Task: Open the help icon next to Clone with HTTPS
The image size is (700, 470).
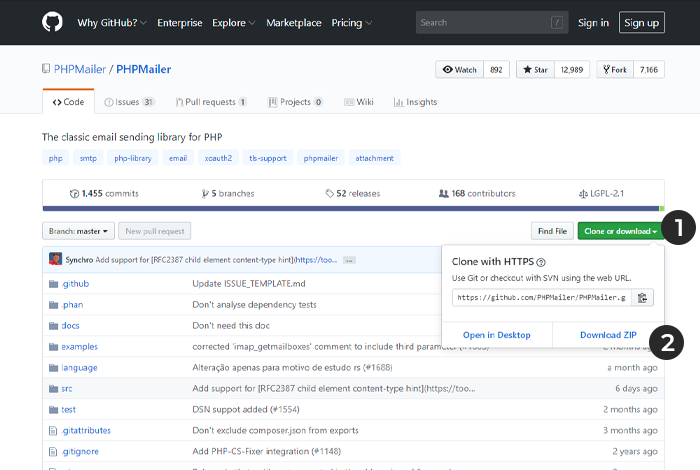Action: click(x=541, y=262)
